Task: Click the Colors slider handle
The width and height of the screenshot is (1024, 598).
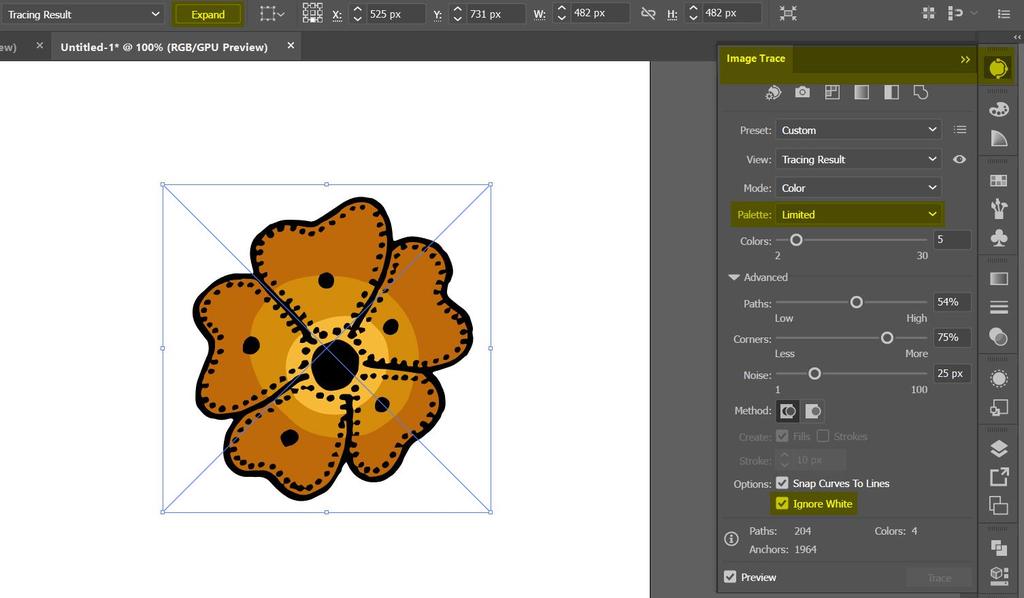Action: (x=796, y=240)
